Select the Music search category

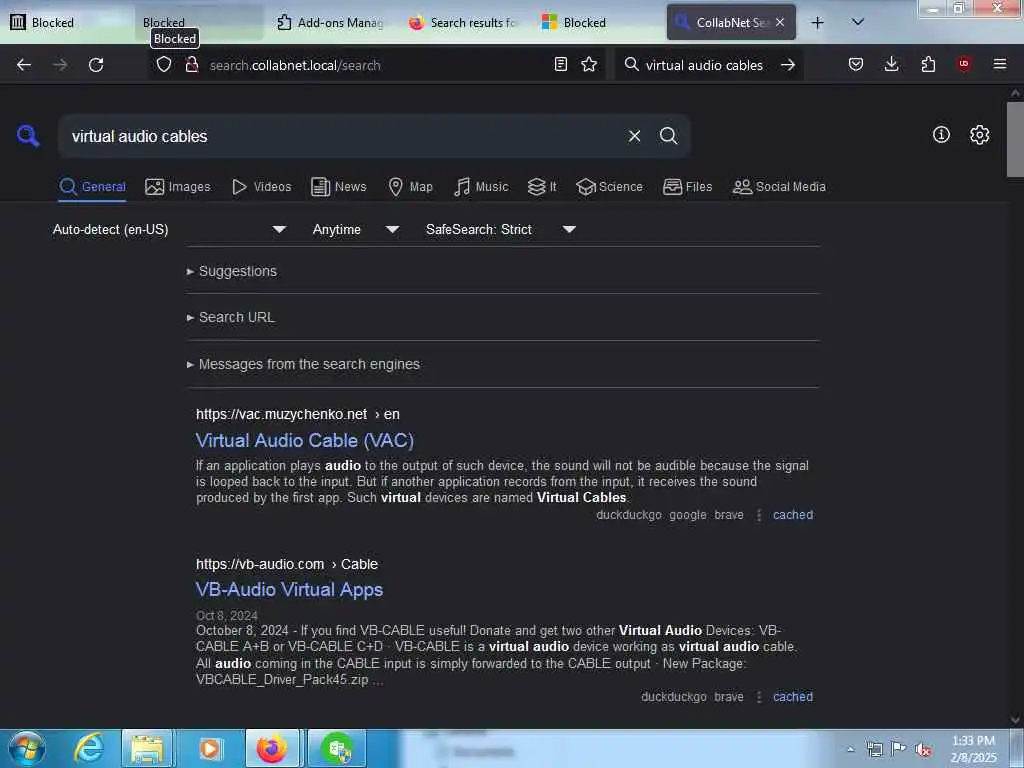(481, 187)
